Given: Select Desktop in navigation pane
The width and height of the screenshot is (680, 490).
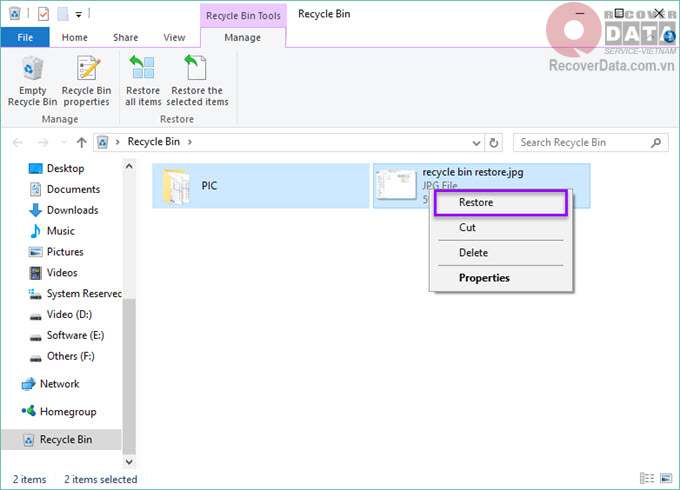Looking at the screenshot, I should [65, 168].
